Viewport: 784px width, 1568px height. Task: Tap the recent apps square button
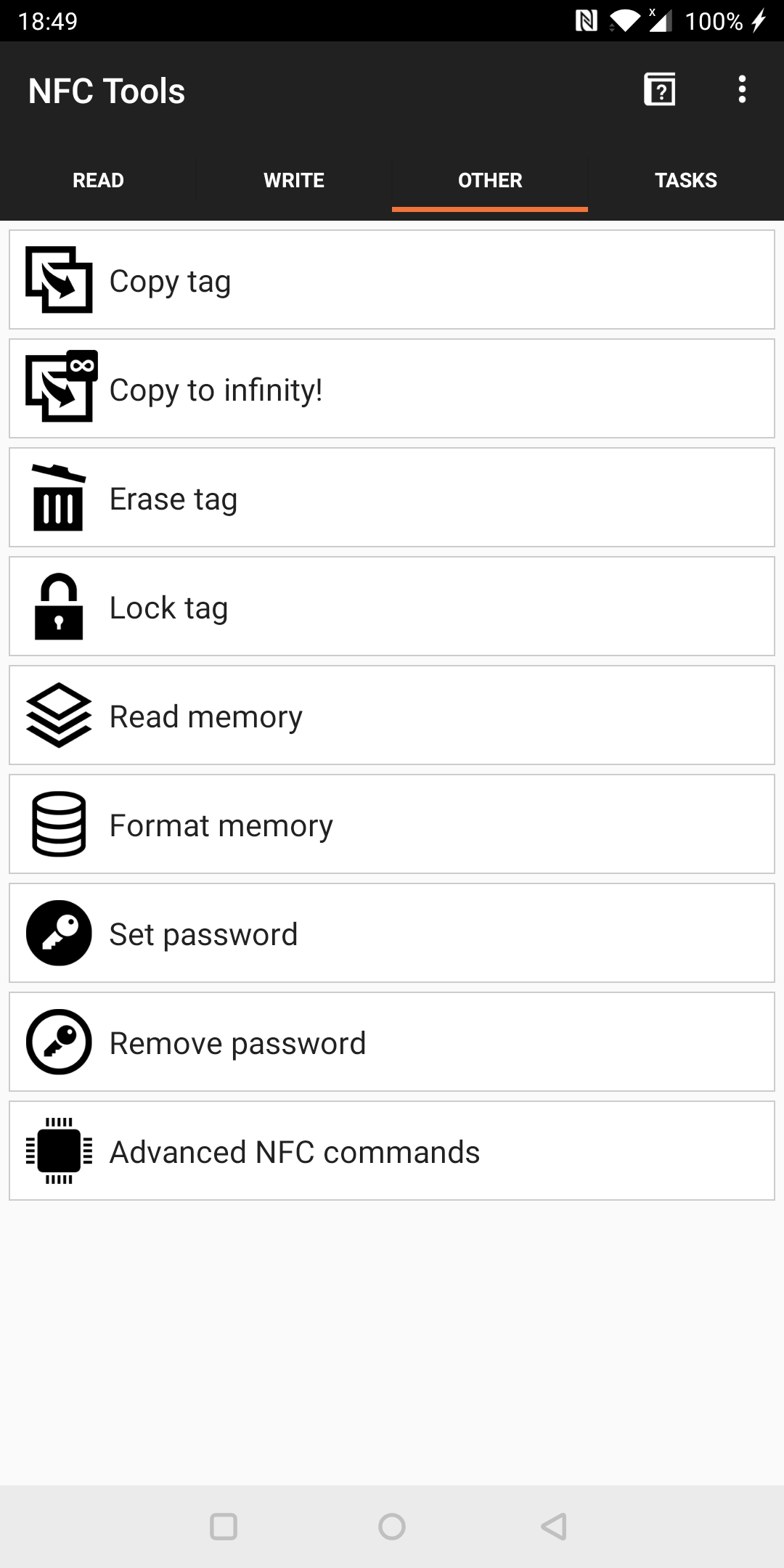pyautogui.click(x=225, y=1525)
